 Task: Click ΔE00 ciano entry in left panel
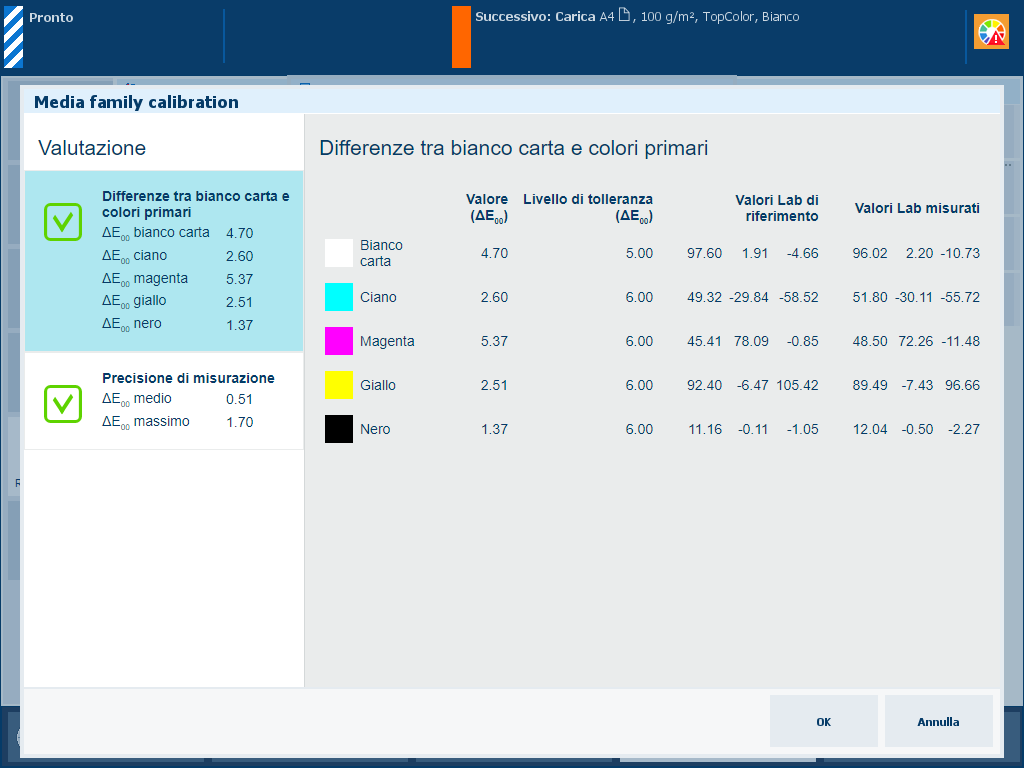(178, 255)
